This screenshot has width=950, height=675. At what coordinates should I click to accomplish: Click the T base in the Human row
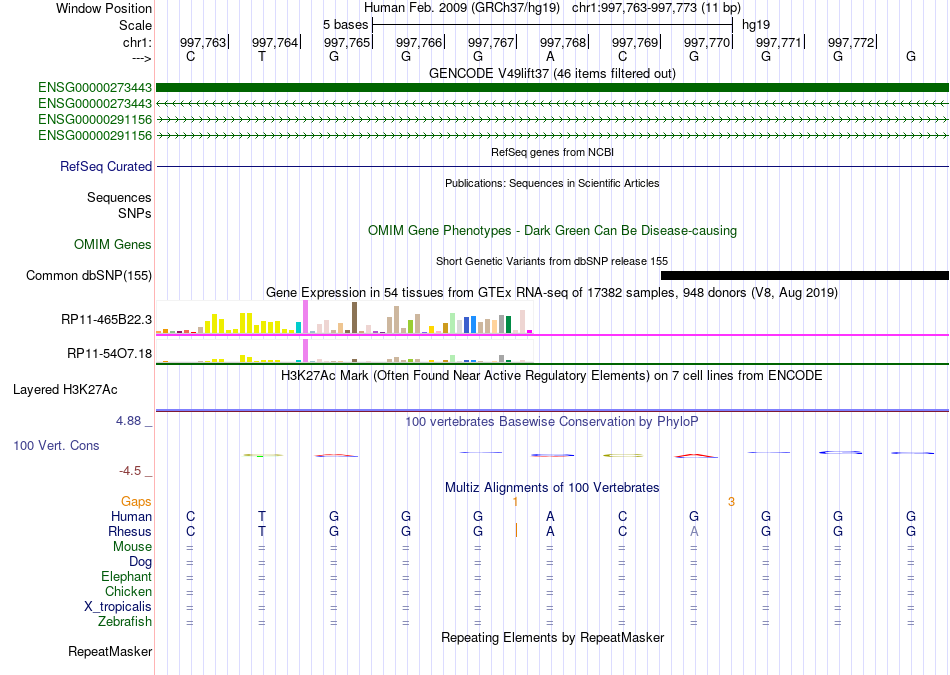(262, 516)
